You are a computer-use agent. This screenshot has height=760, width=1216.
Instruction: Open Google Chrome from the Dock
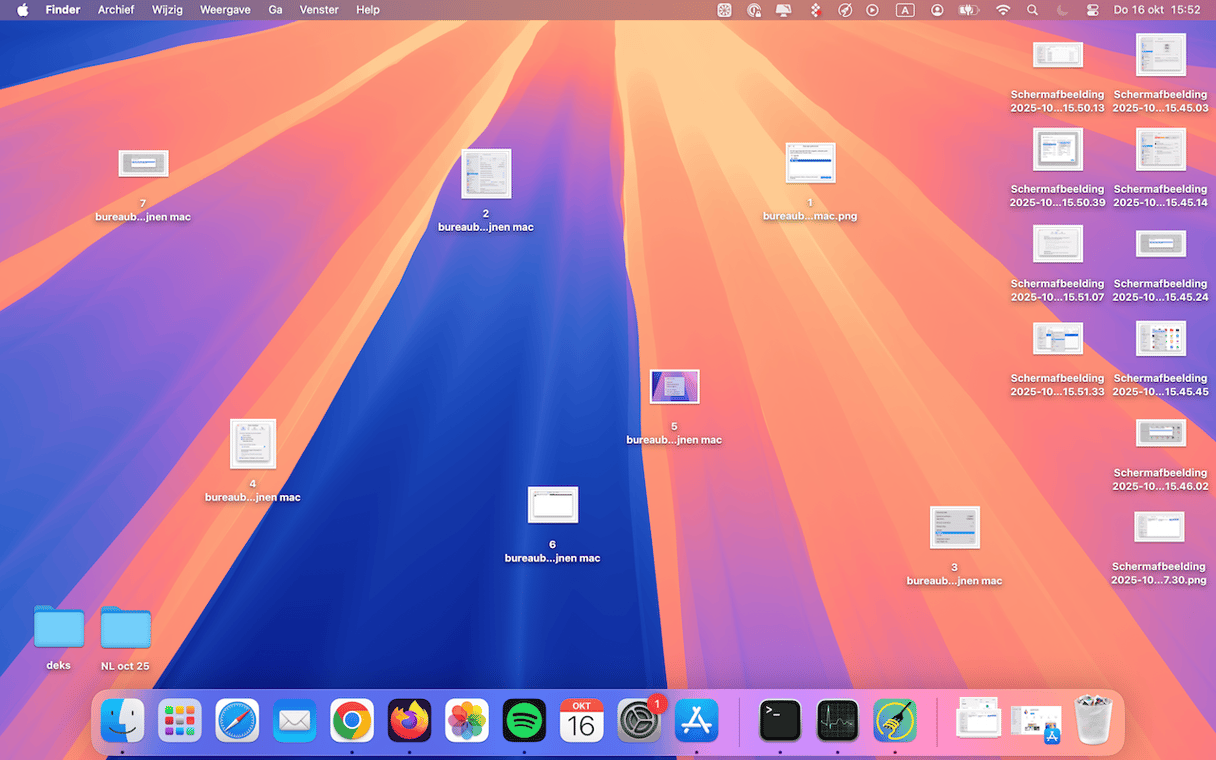point(352,721)
